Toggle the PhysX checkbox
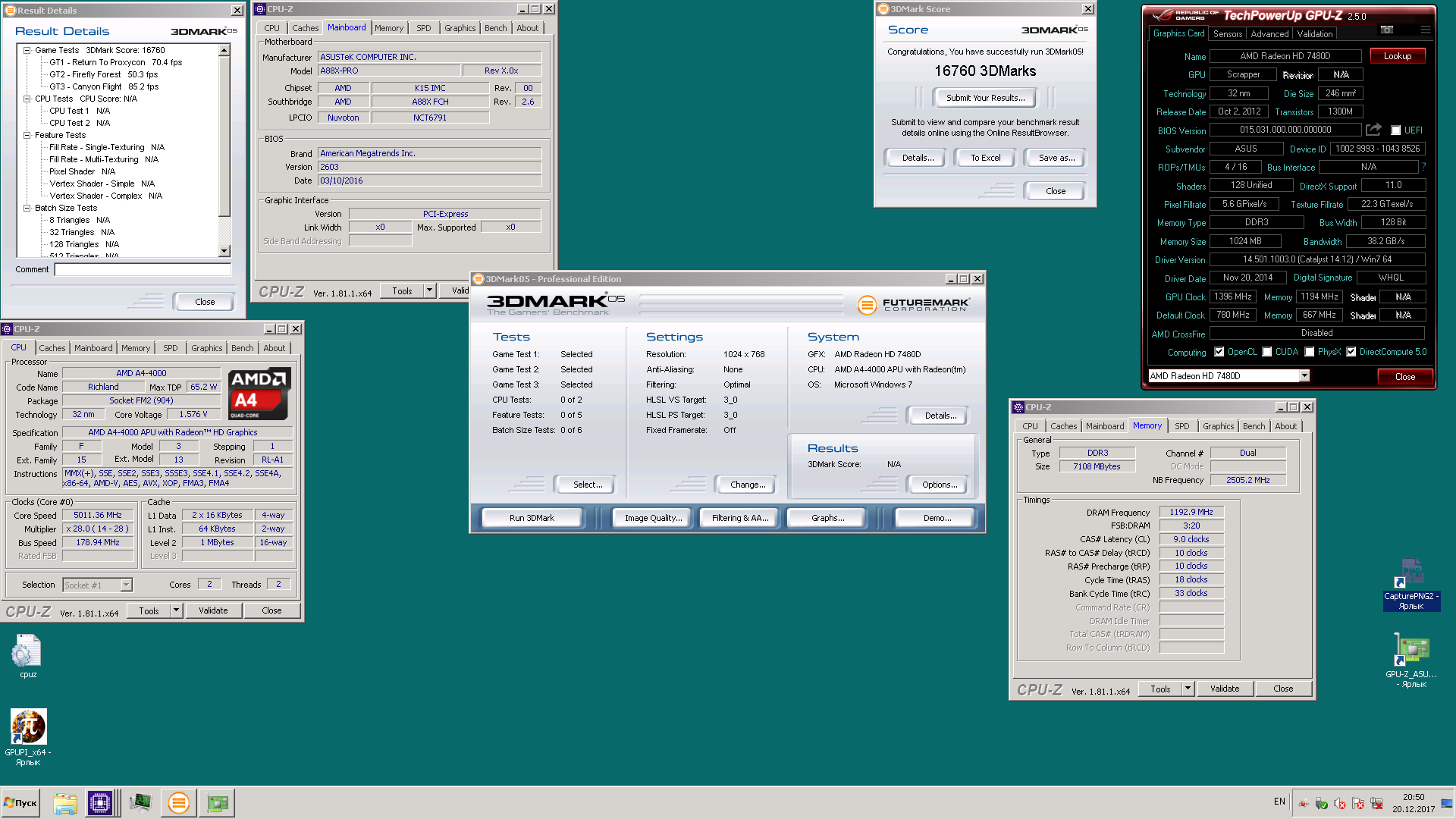1456x819 pixels. [x=1309, y=352]
